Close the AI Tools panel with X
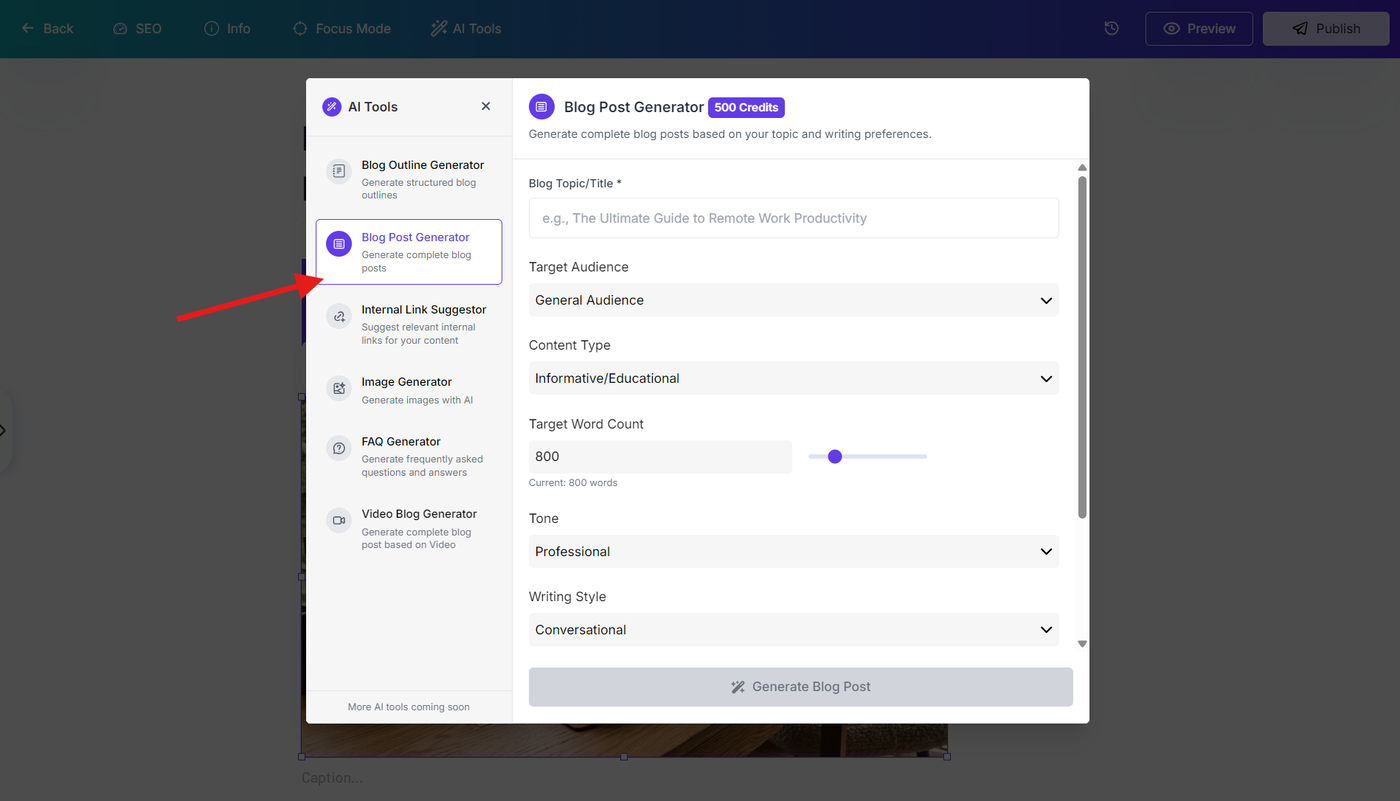The width and height of the screenshot is (1400, 801). click(486, 106)
